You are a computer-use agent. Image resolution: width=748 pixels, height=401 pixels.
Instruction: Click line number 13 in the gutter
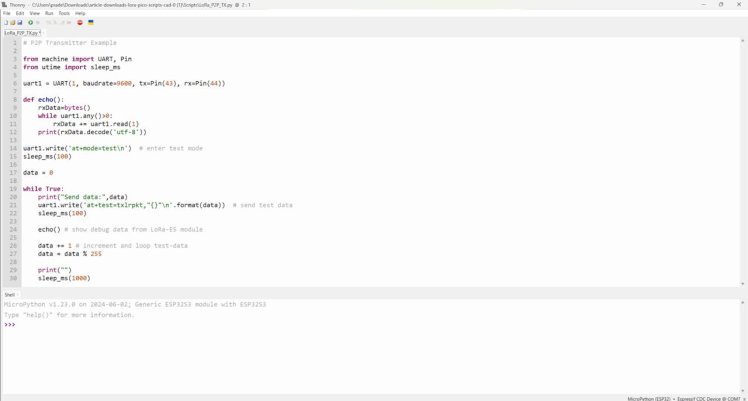[13, 140]
